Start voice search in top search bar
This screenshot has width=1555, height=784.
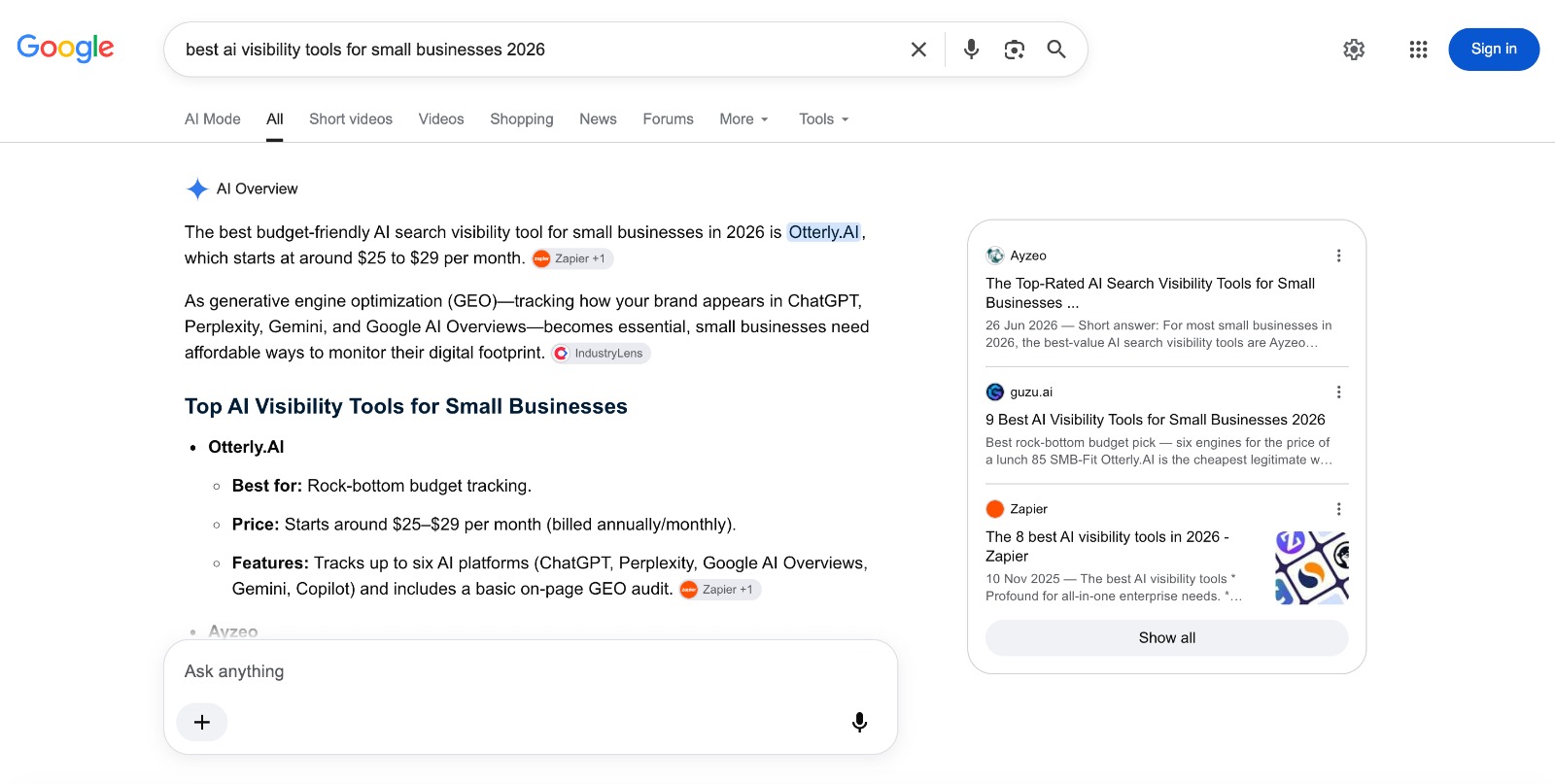971,50
